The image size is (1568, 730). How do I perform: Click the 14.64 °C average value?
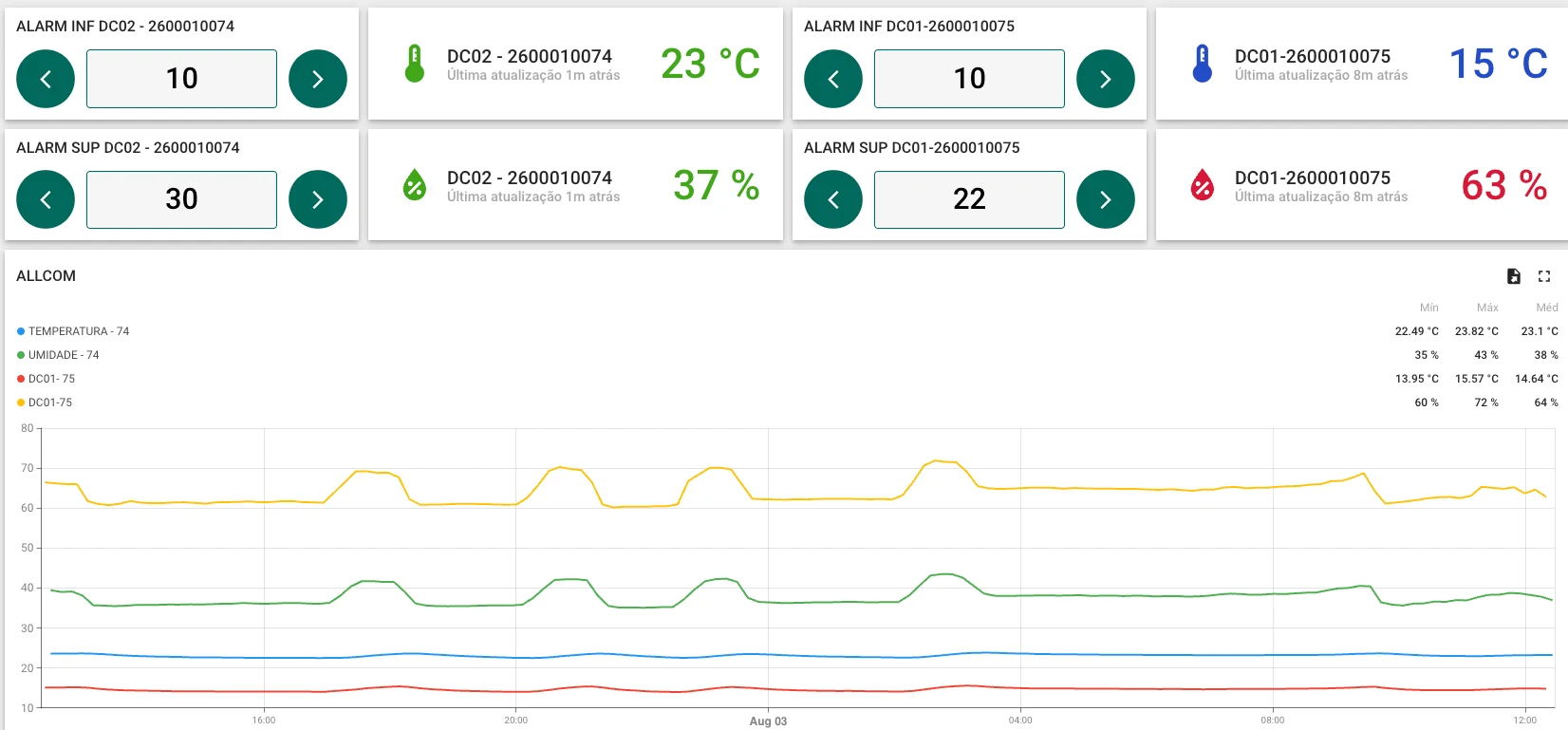[x=1537, y=379]
